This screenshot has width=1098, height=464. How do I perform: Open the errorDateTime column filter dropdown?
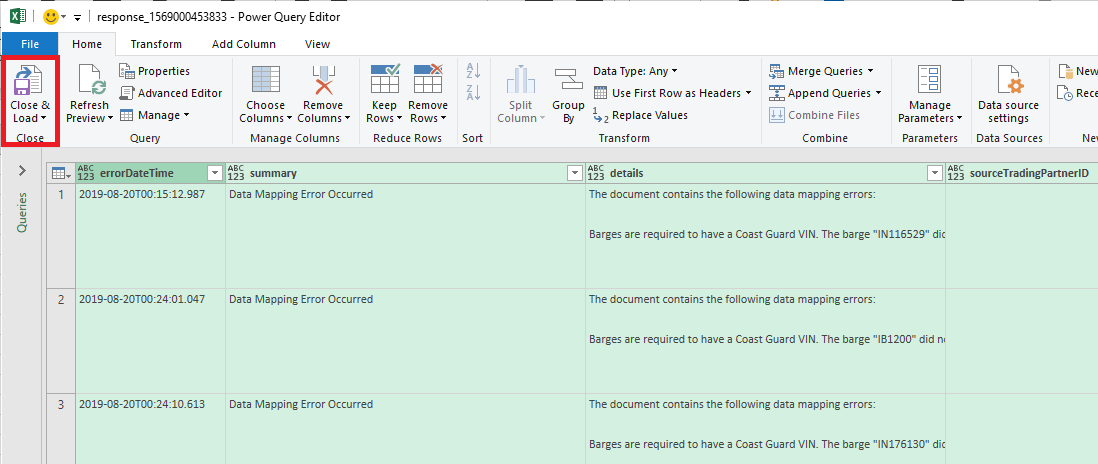[215, 173]
